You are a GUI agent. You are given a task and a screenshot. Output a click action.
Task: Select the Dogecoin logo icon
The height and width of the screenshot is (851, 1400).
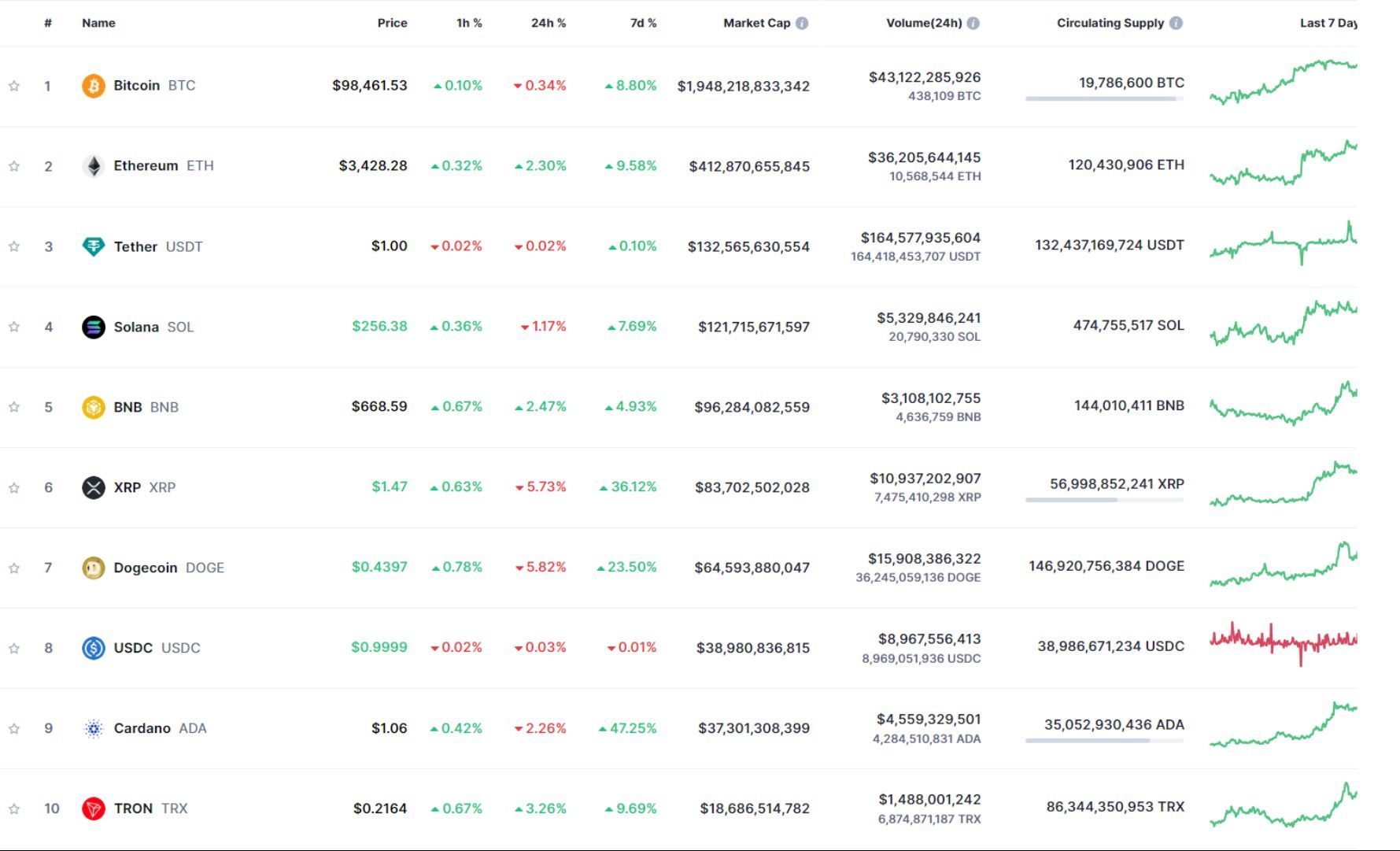92,567
